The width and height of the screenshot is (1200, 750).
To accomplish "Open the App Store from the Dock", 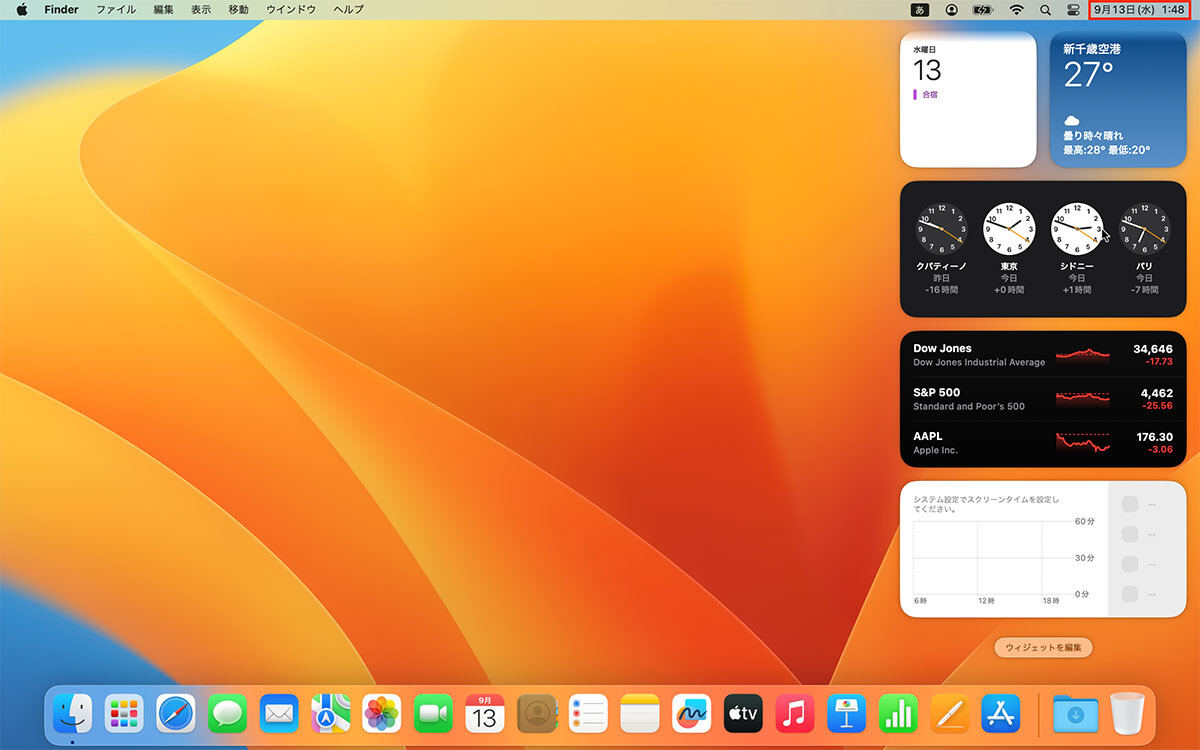I will [1001, 714].
